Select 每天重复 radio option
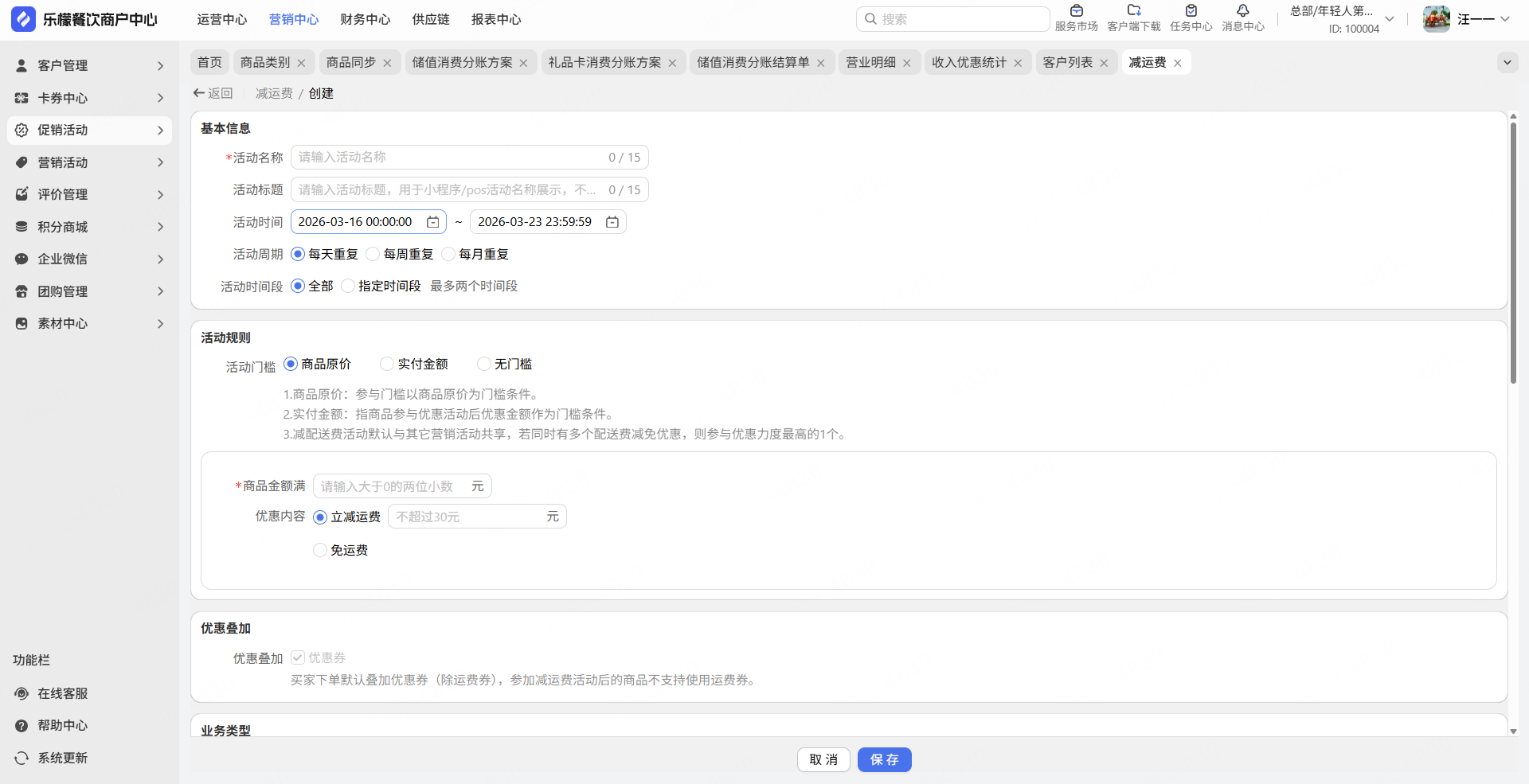The image size is (1529, 784). 298,254
